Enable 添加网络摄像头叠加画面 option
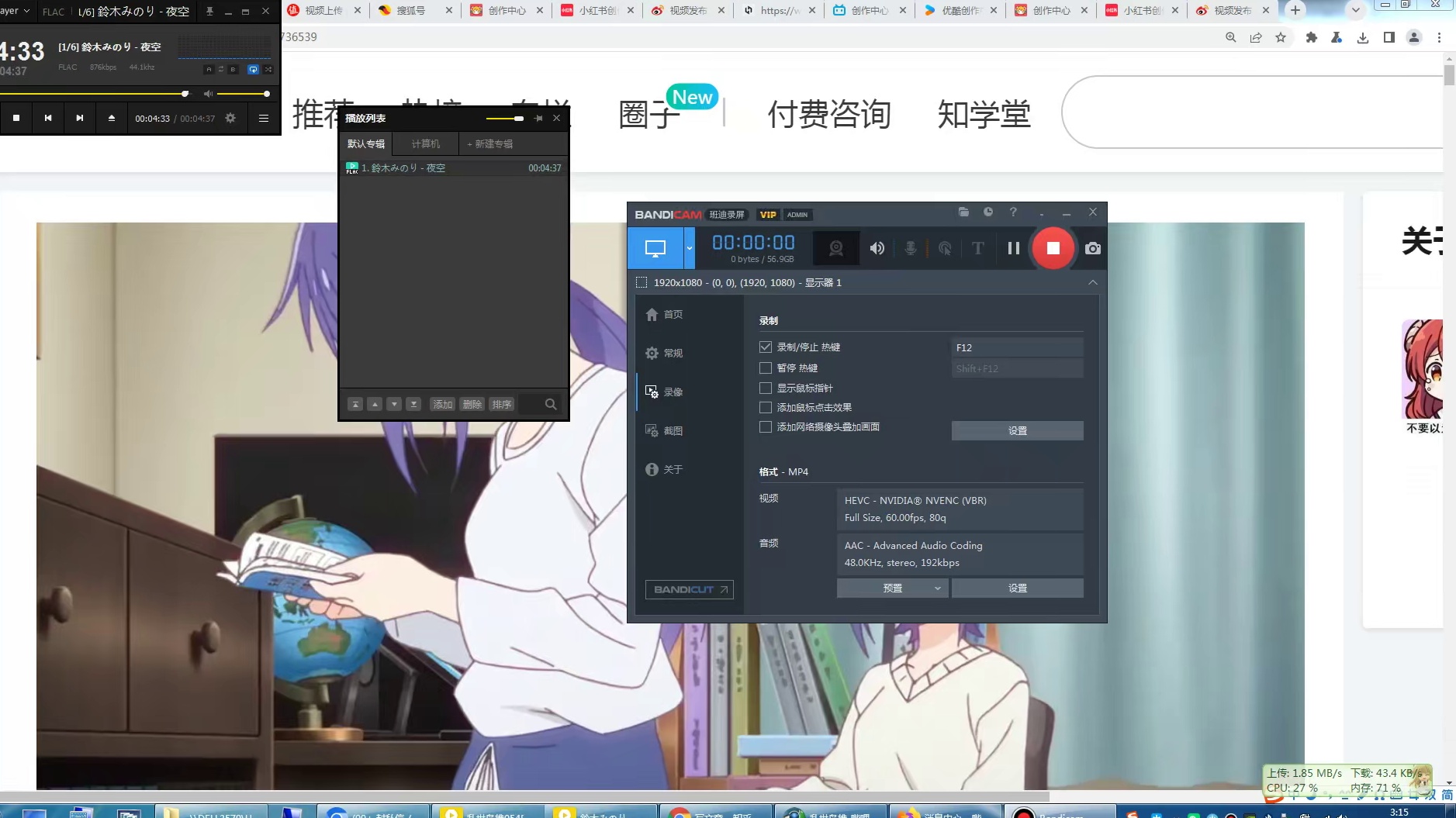Viewport: 1456px width, 818px height. point(764,426)
